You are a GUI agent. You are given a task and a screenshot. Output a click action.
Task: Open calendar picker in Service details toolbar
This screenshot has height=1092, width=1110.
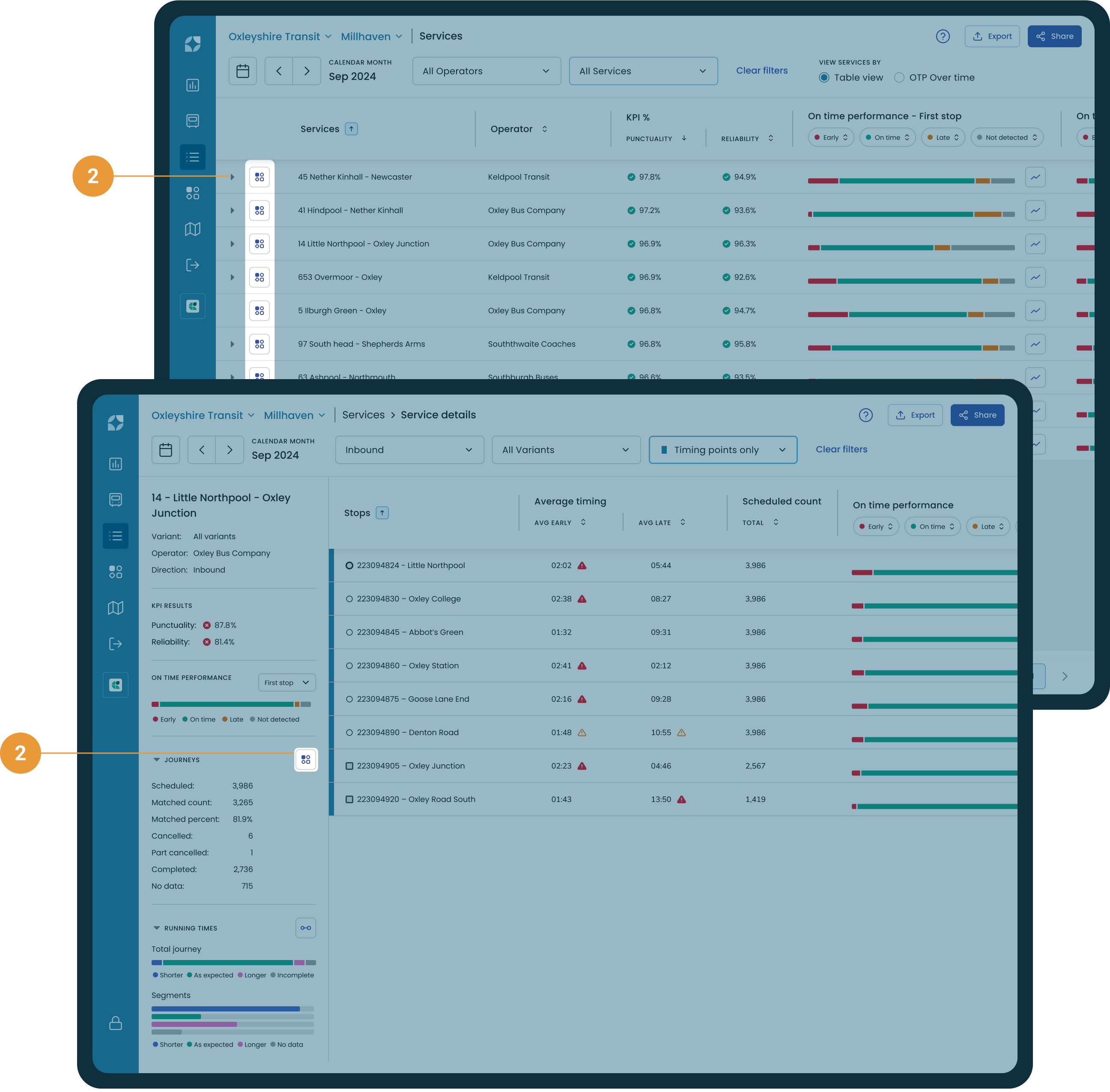166,450
